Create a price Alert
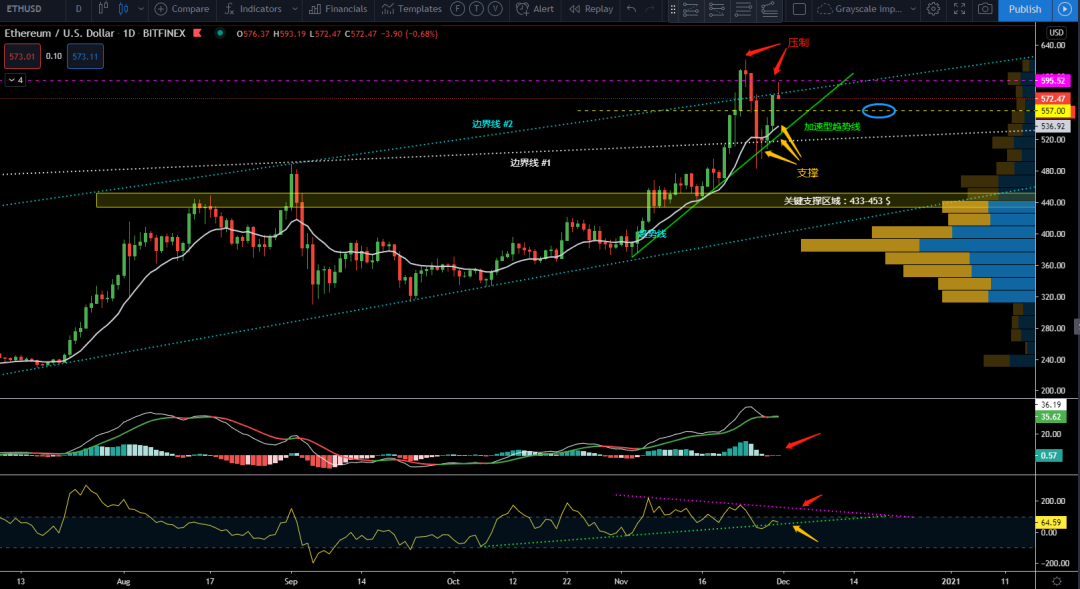 coord(534,9)
